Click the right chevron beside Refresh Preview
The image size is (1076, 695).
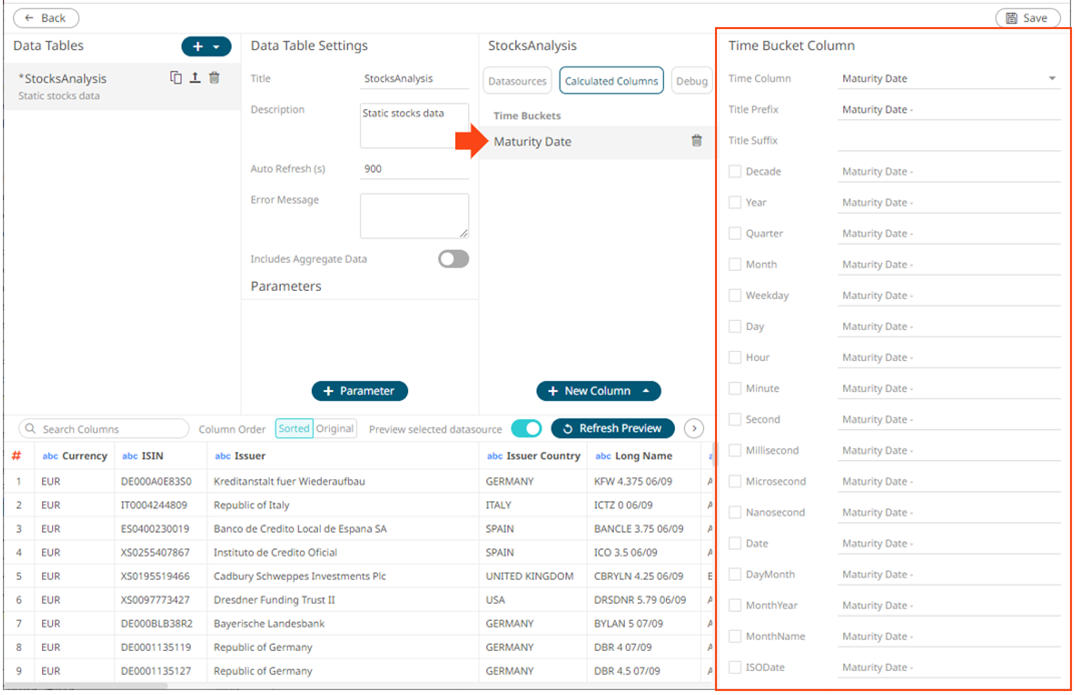pos(693,428)
